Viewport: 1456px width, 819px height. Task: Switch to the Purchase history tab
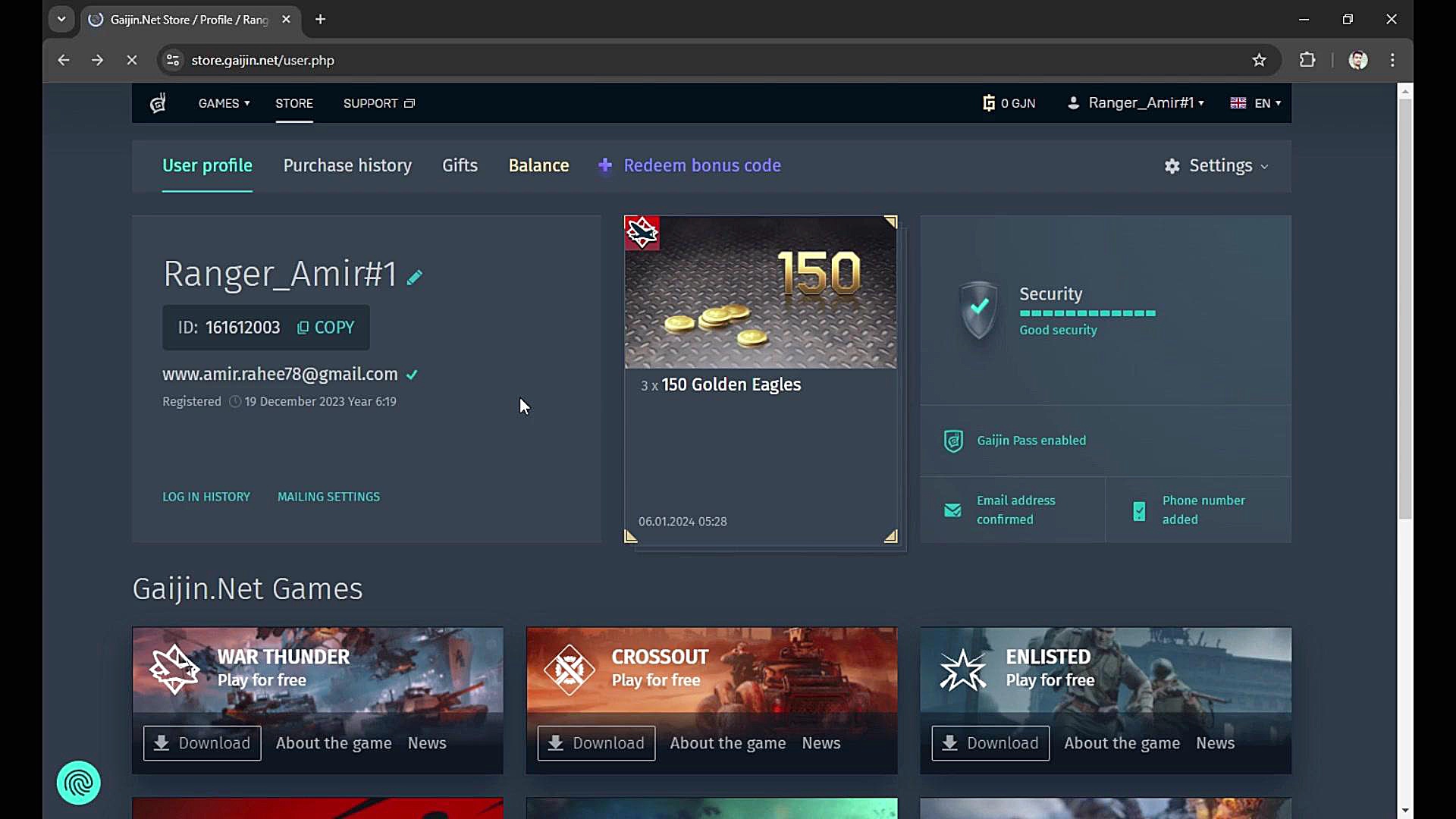click(347, 165)
